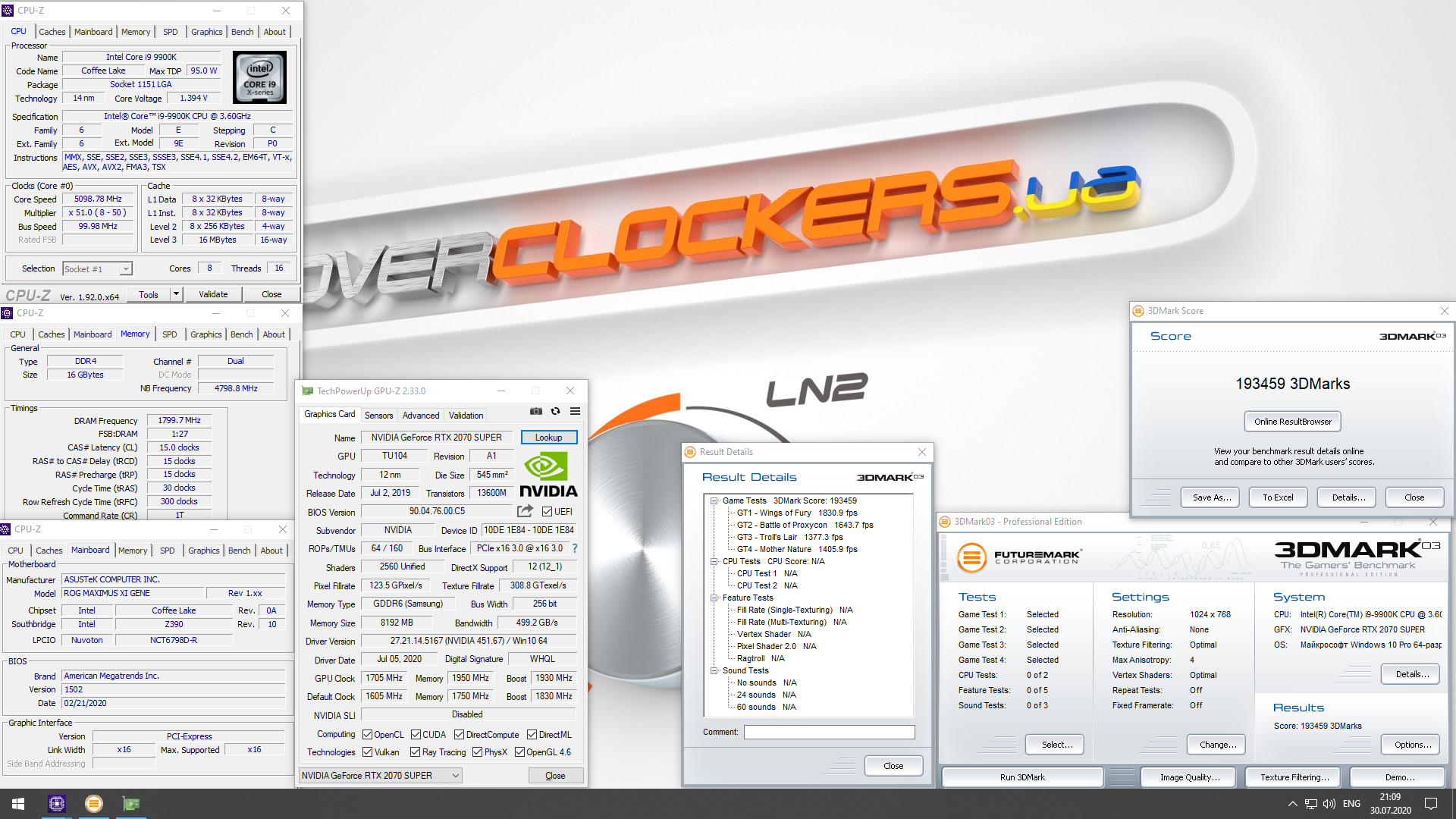Click the Change... button under Settings
The height and width of the screenshot is (819, 1456).
[x=1217, y=745]
